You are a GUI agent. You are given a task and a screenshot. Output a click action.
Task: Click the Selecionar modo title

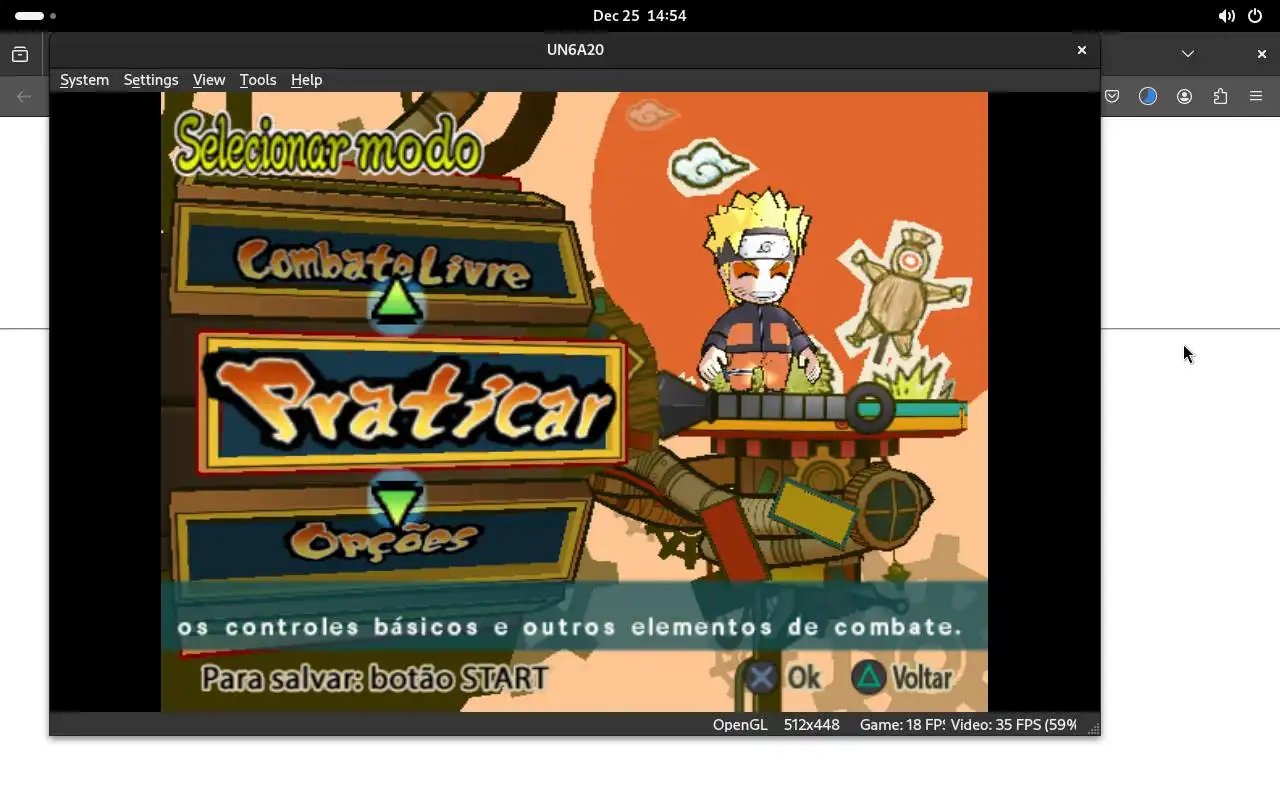pos(327,147)
